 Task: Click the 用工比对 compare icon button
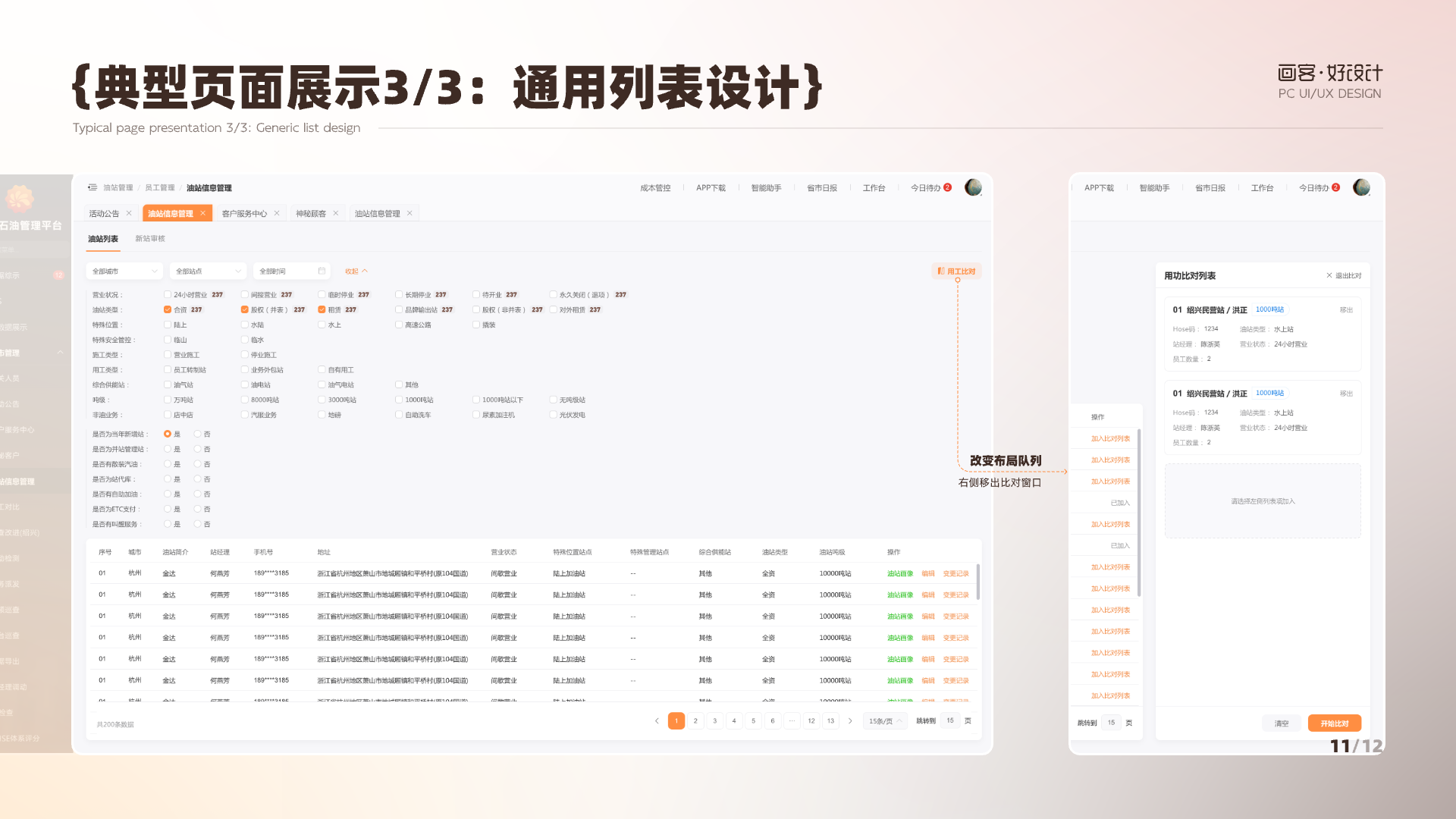pos(957,271)
